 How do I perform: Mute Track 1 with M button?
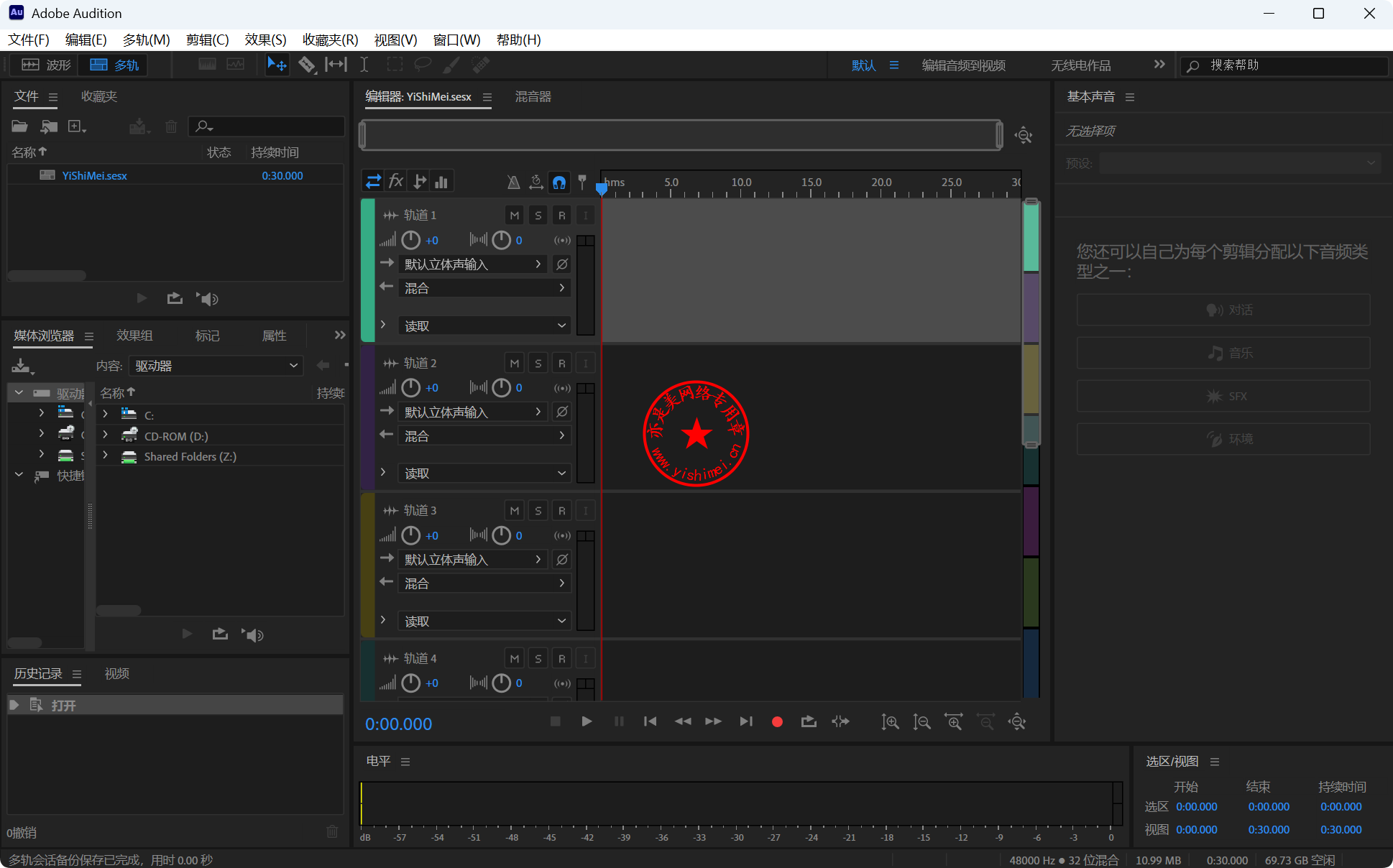[515, 215]
